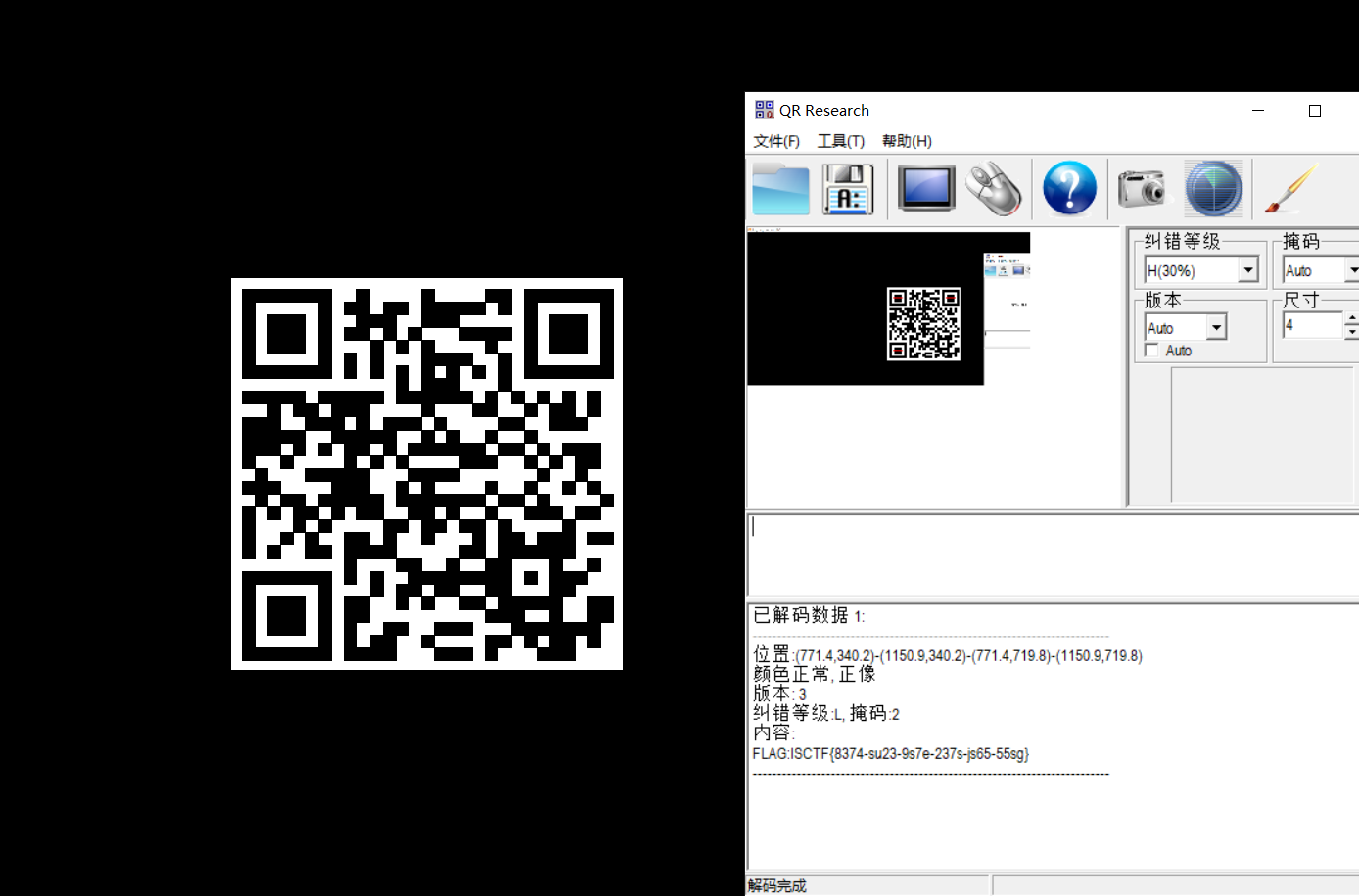Select the paintbrush tool icon
Viewport: 1359px width, 896px height.
point(1290,188)
